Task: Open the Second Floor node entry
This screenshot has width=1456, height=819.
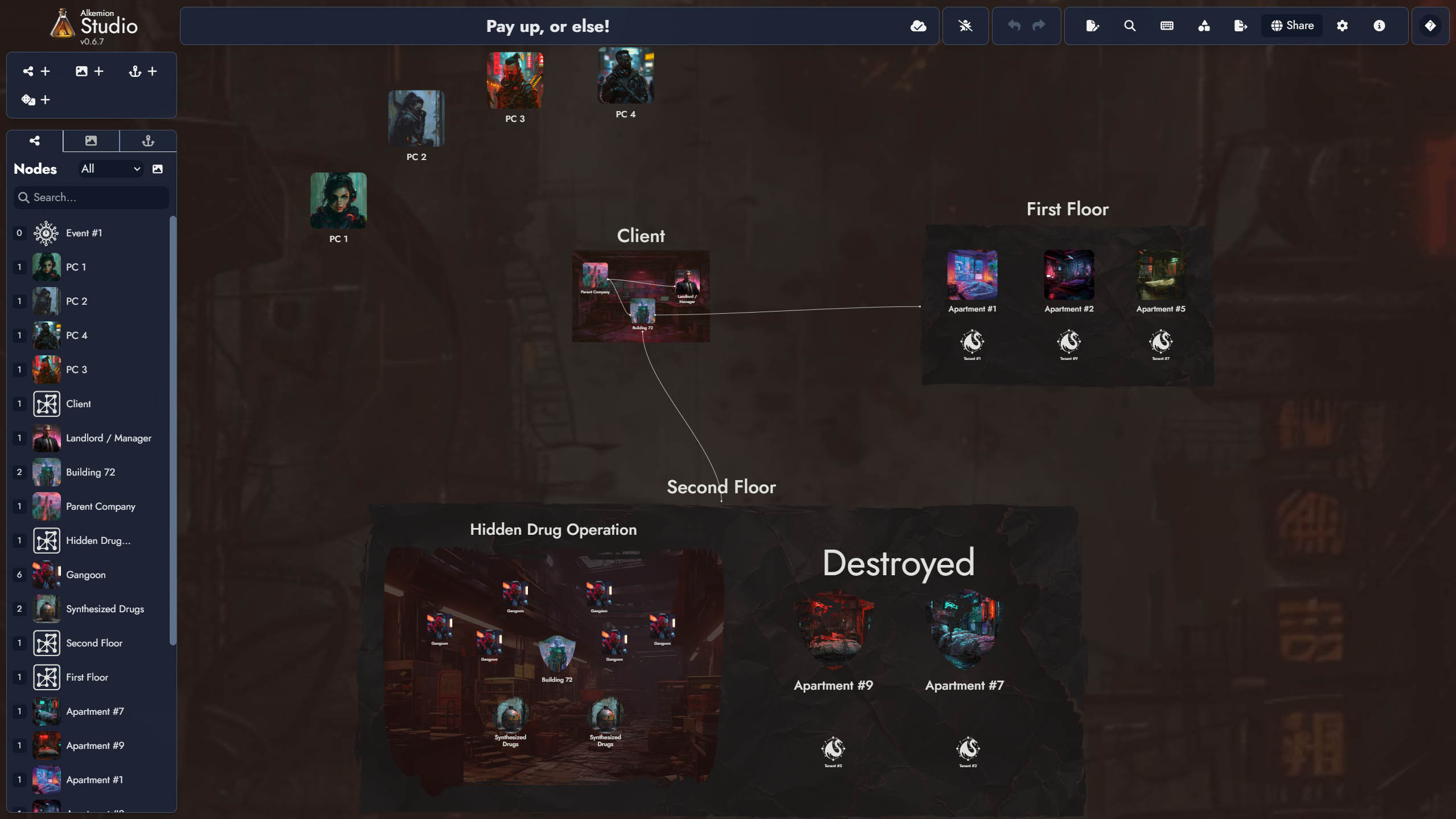Action: tap(94, 643)
